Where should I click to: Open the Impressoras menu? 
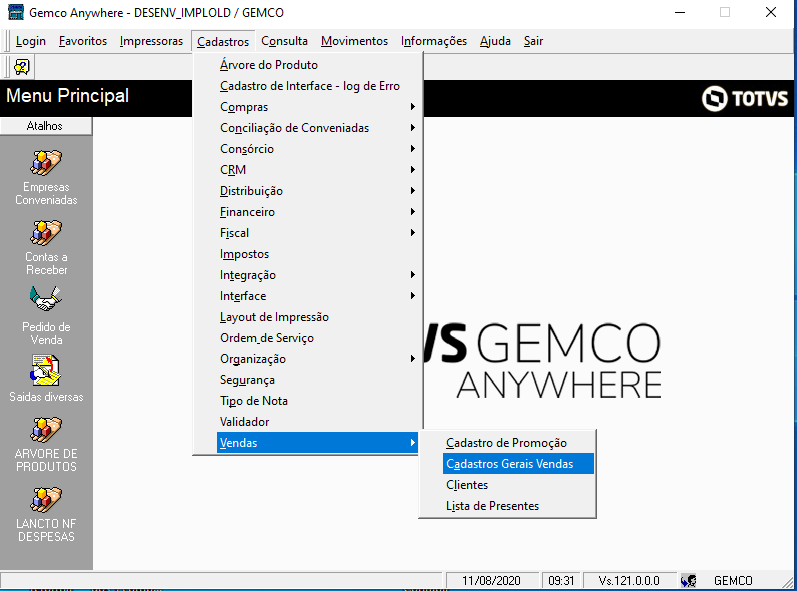151,41
